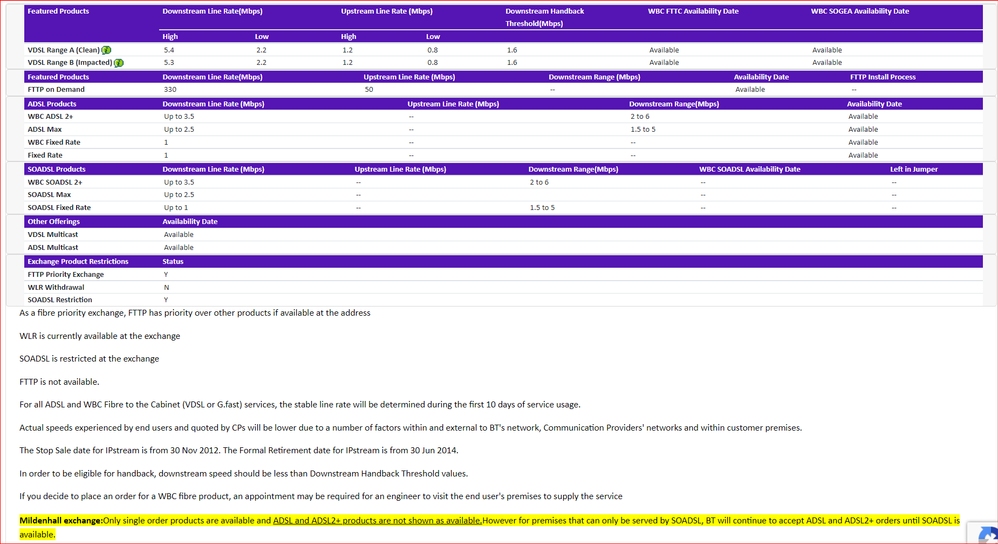This screenshot has width=998, height=544.
Task: Select the 'ADSL Products' section header
Action: click(52, 103)
